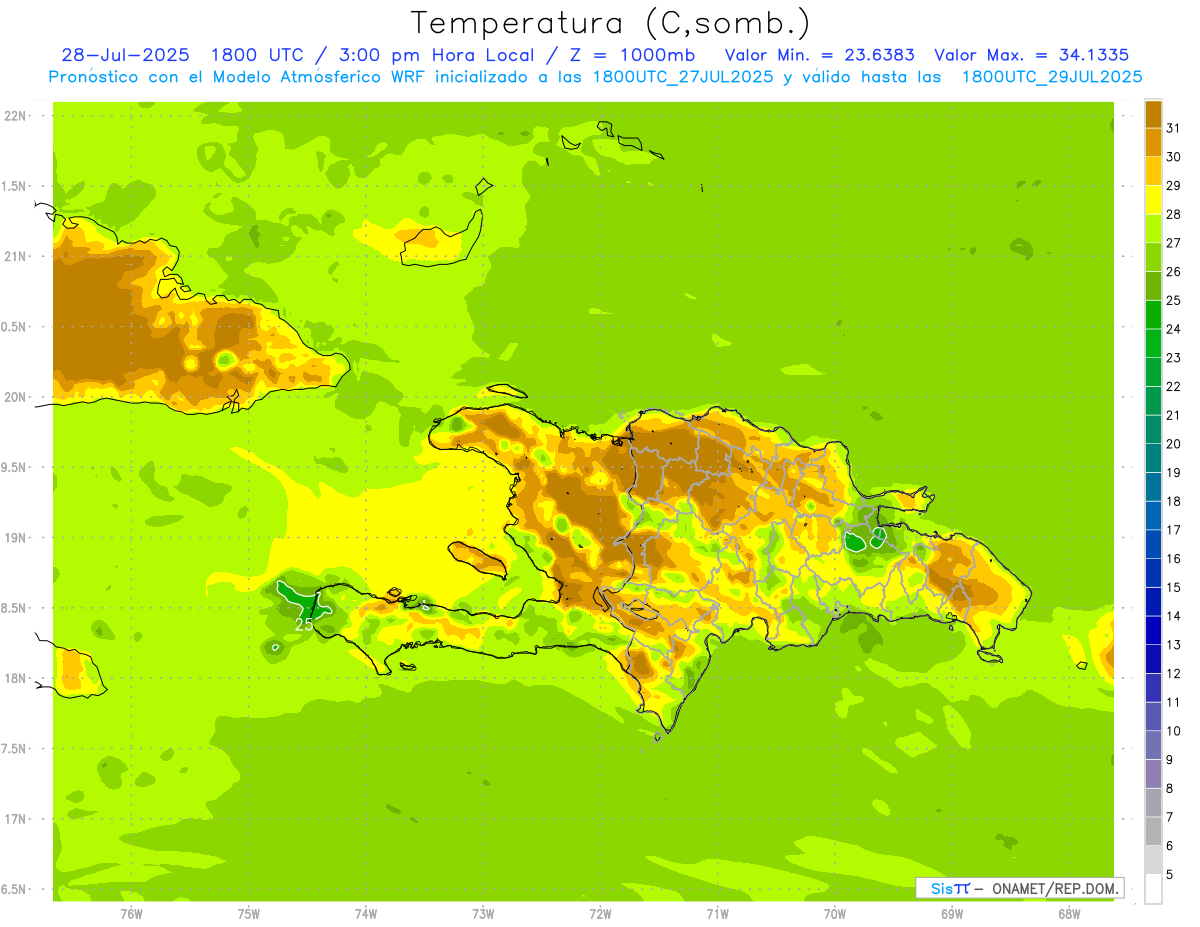Click the "Temperatura (C,somb.)" map title

coord(611,23)
